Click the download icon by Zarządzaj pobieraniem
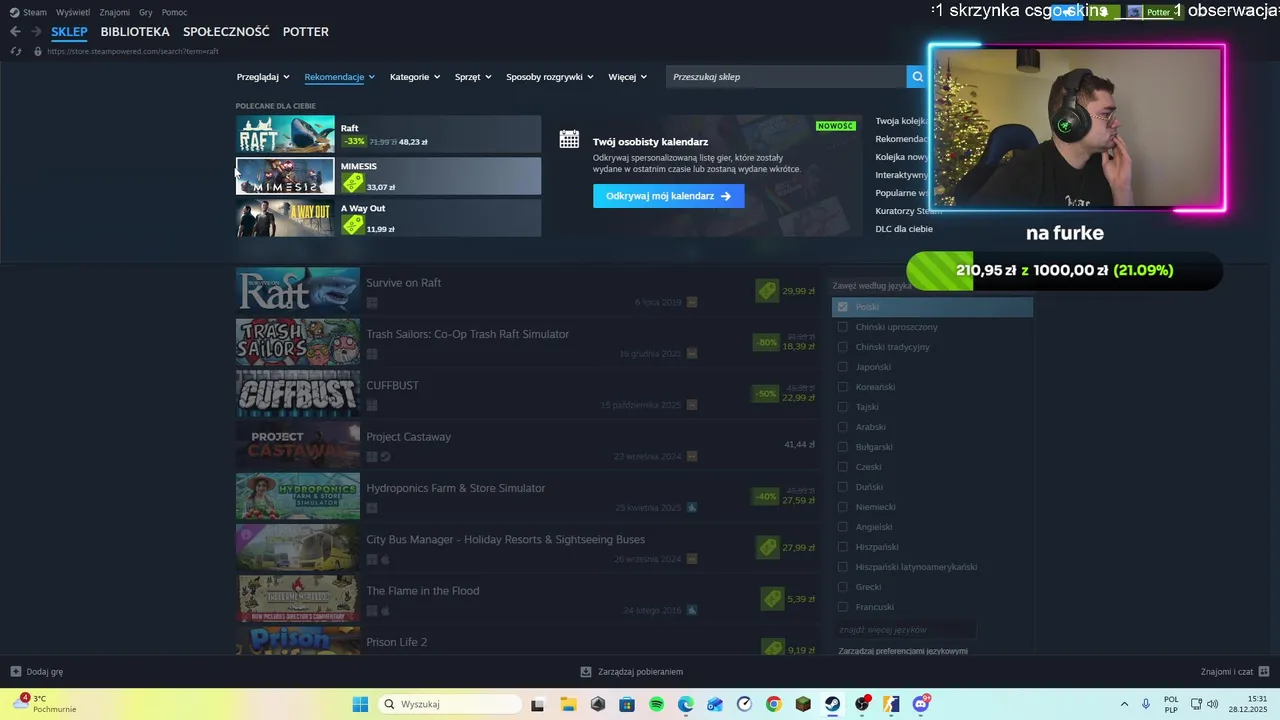This screenshot has width=1280, height=720. point(586,672)
